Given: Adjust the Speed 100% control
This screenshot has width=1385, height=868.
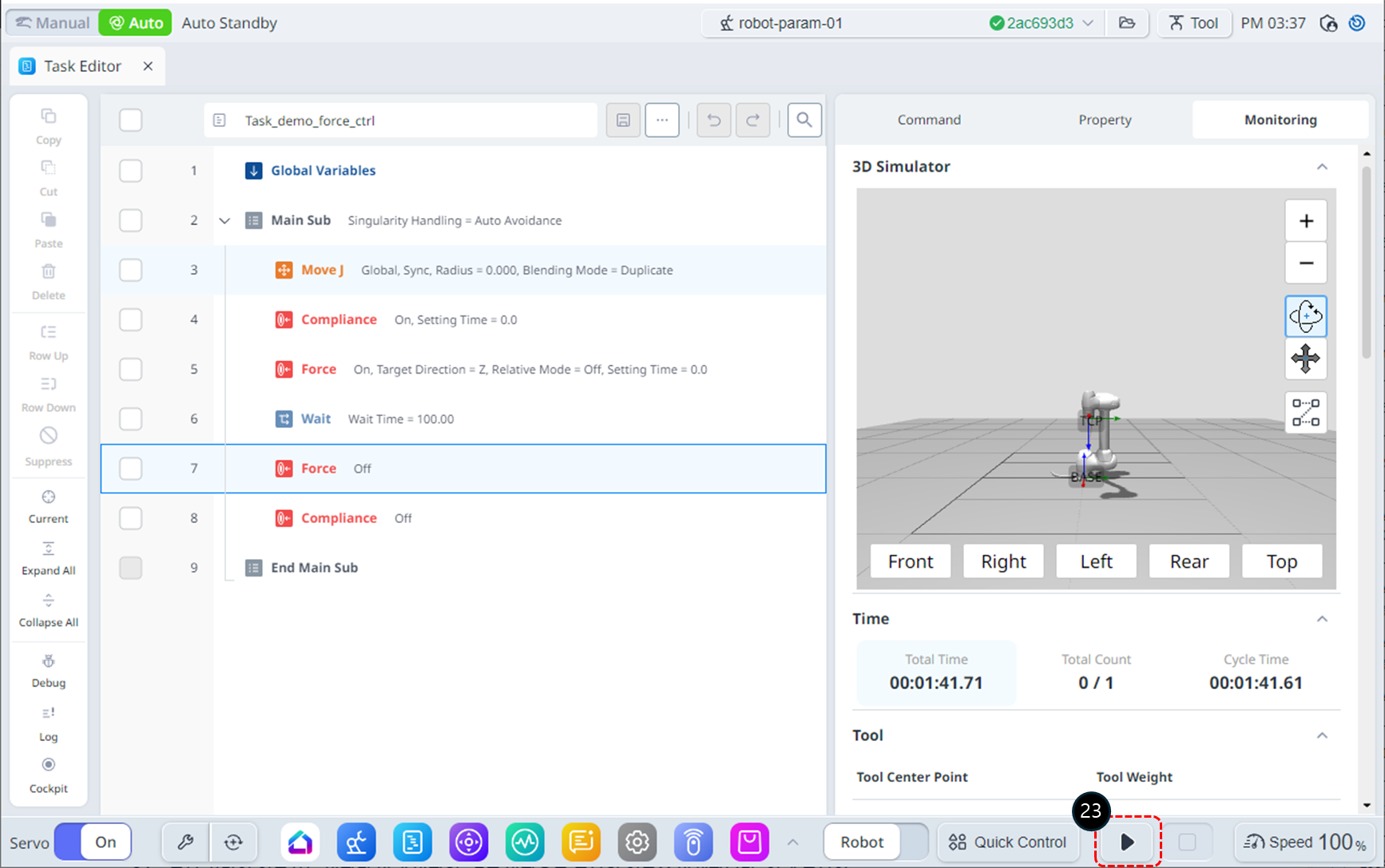Looking at the screenshot, I should pos(1304,842).
